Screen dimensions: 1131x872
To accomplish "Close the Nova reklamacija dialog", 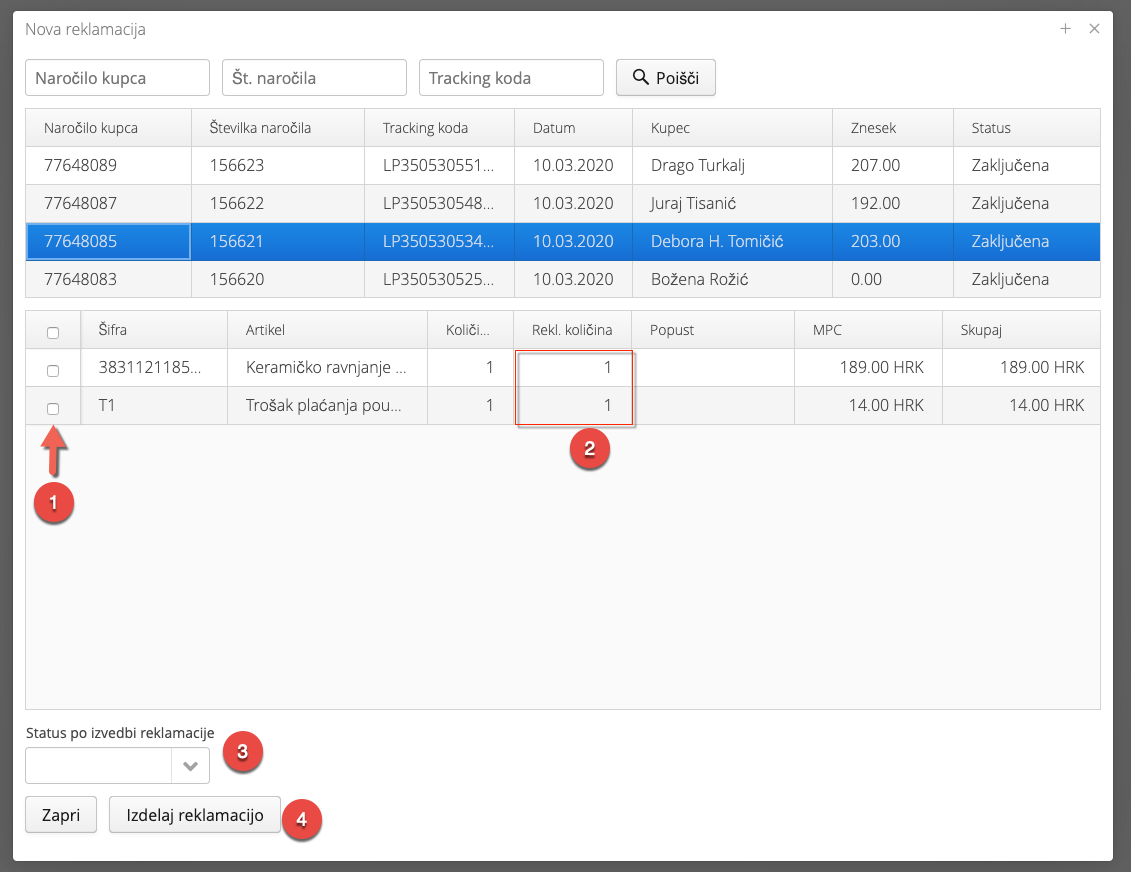I will 1094,29.
